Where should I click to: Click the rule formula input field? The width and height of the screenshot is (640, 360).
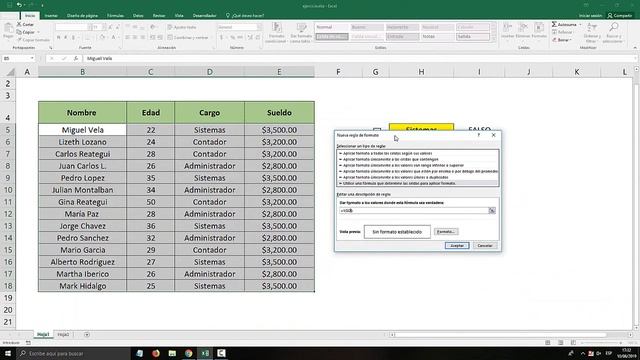414,211
